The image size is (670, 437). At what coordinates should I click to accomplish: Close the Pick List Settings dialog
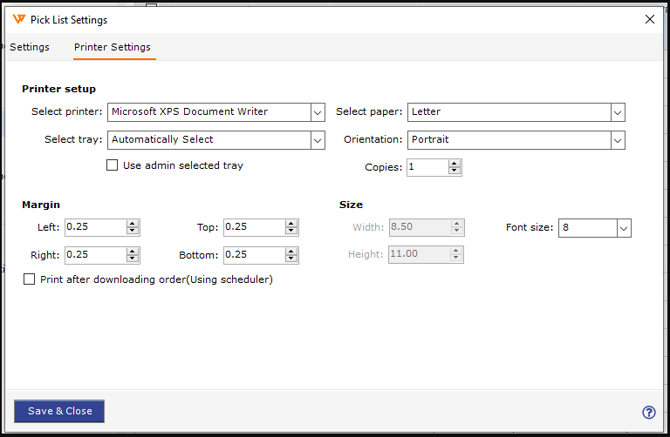650,19
